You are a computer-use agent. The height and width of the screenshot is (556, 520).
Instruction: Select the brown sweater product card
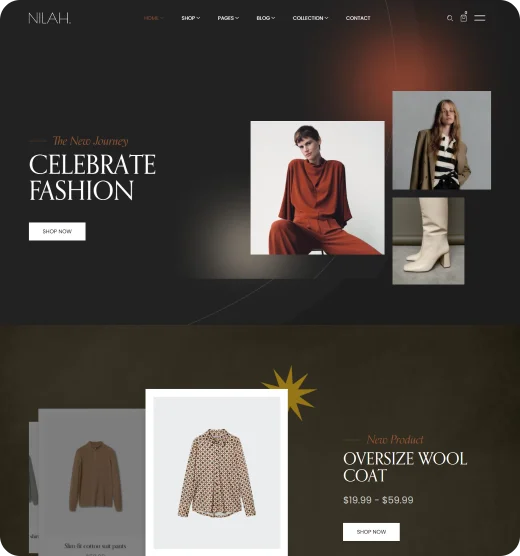pyautogui.click(x=92, y=482)
